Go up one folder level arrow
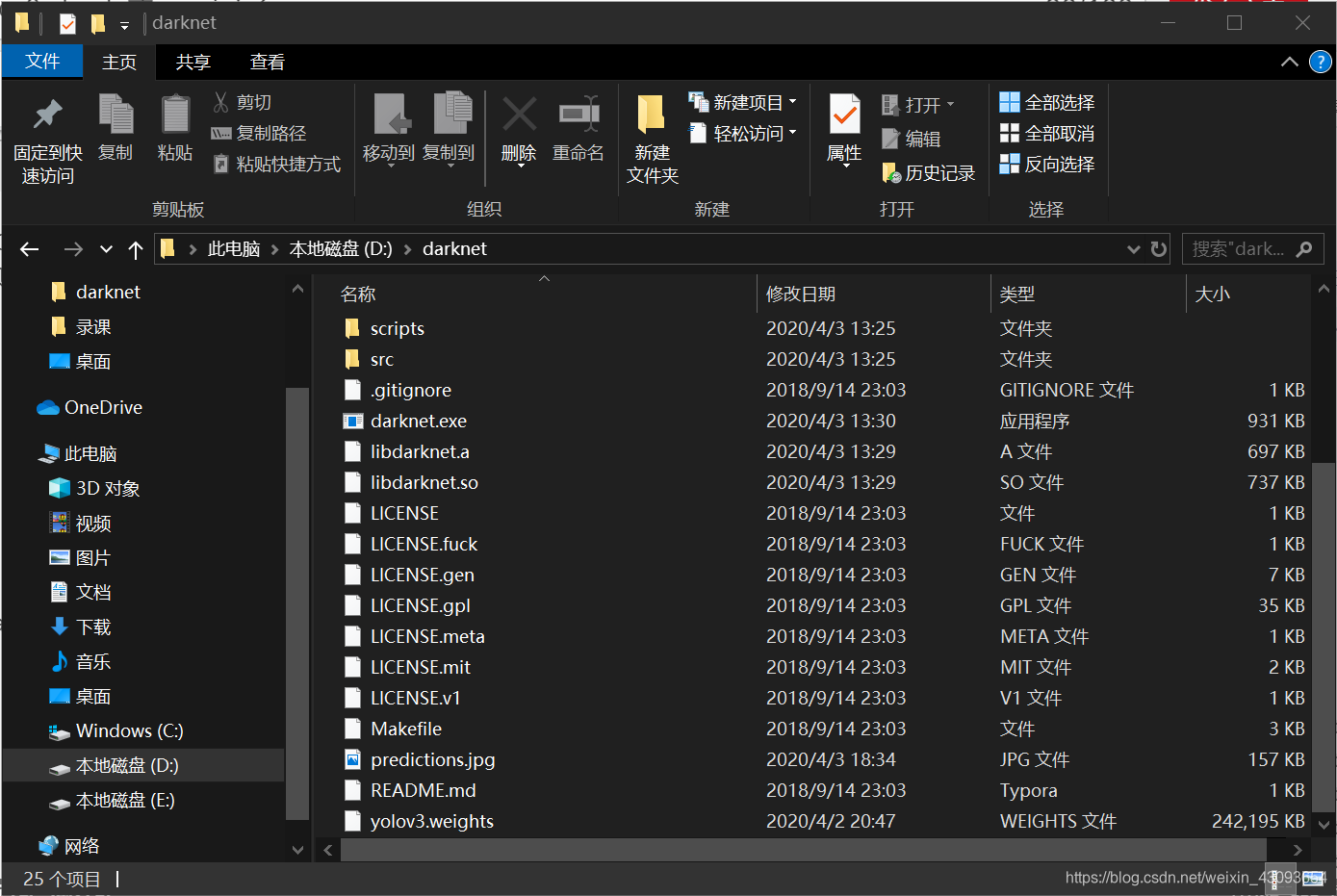The height and width of the screenshot is (896, 1337). (136, 250)
